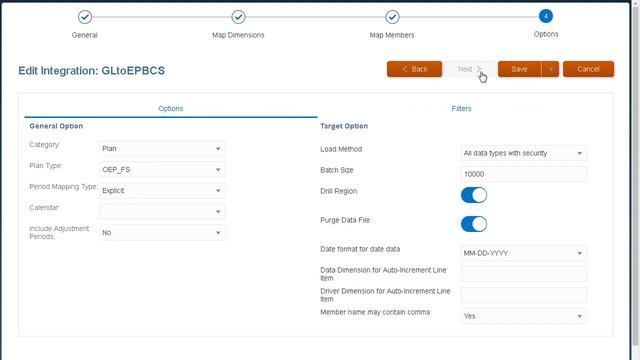Click the Map Members step label
Viewport: 640px width, 360px height.
[x=392, y=35]
